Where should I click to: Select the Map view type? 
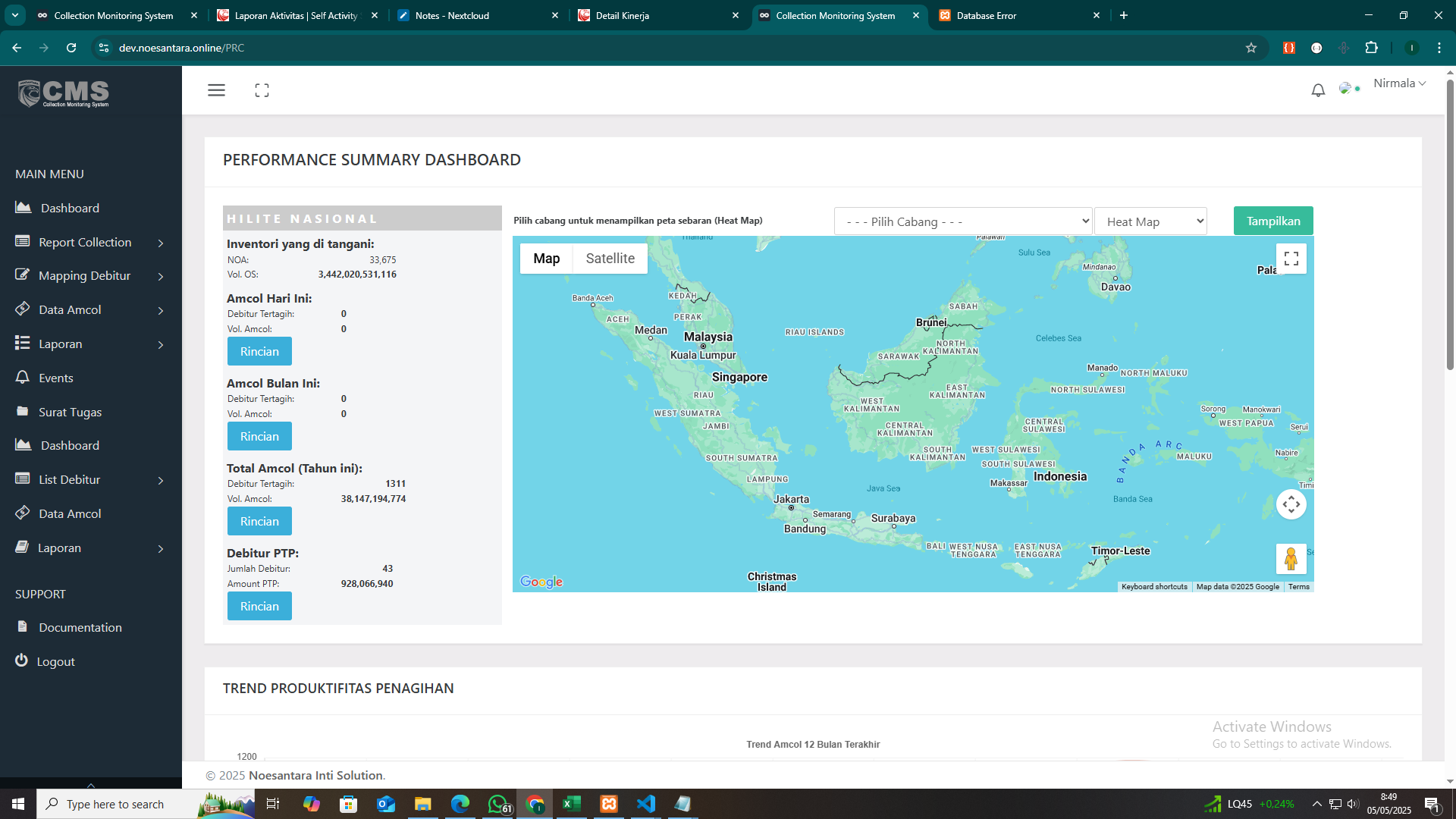click(546, 259)
